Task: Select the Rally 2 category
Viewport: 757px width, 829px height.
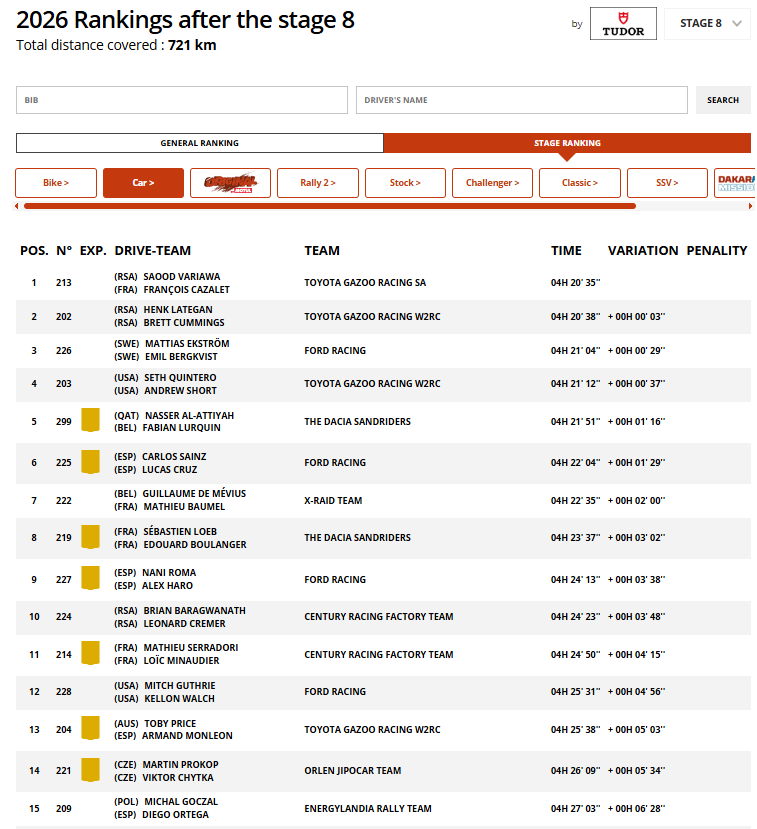Action: tap(318, 183)
